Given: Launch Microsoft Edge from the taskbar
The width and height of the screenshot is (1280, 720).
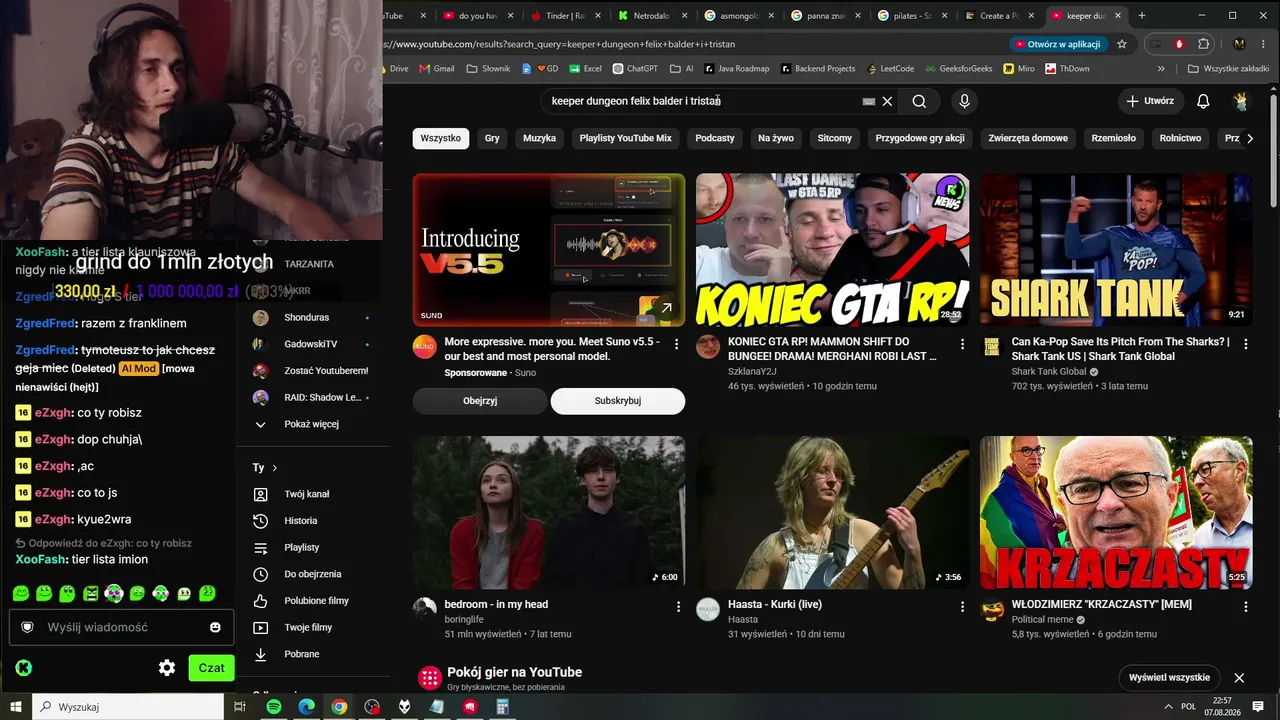Looking at the screenshot, I should click(307, 707).
